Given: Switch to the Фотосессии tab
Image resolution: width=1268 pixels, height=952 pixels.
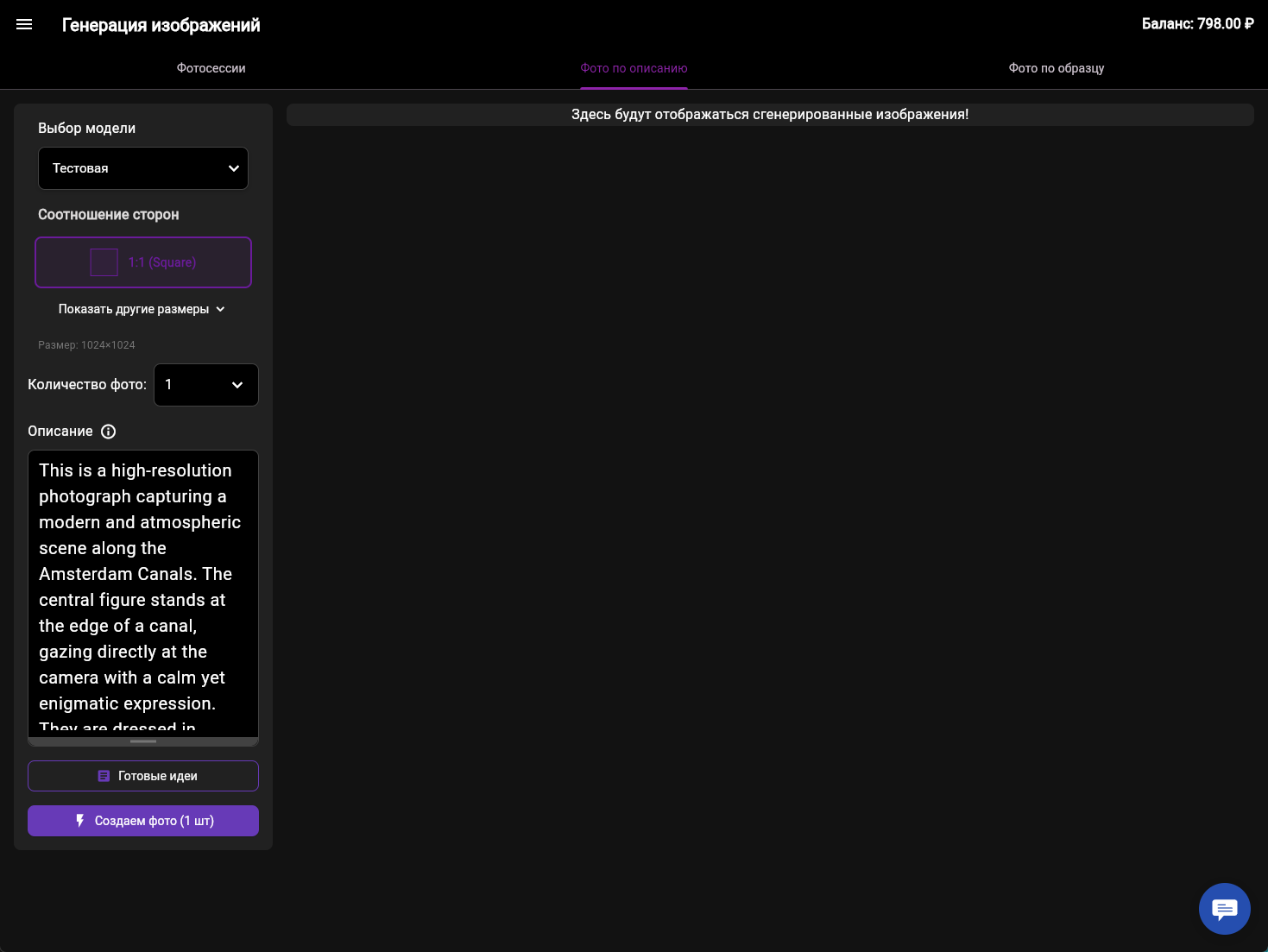Looking at the screenshot, I should pyautogui.click(x=211, y=68).
